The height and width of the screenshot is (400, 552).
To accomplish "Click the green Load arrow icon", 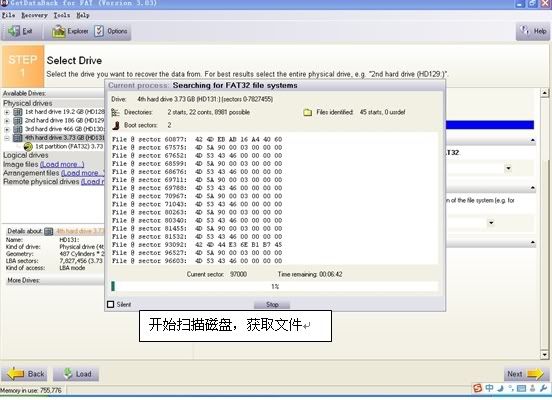I will [x=68, y=374].
